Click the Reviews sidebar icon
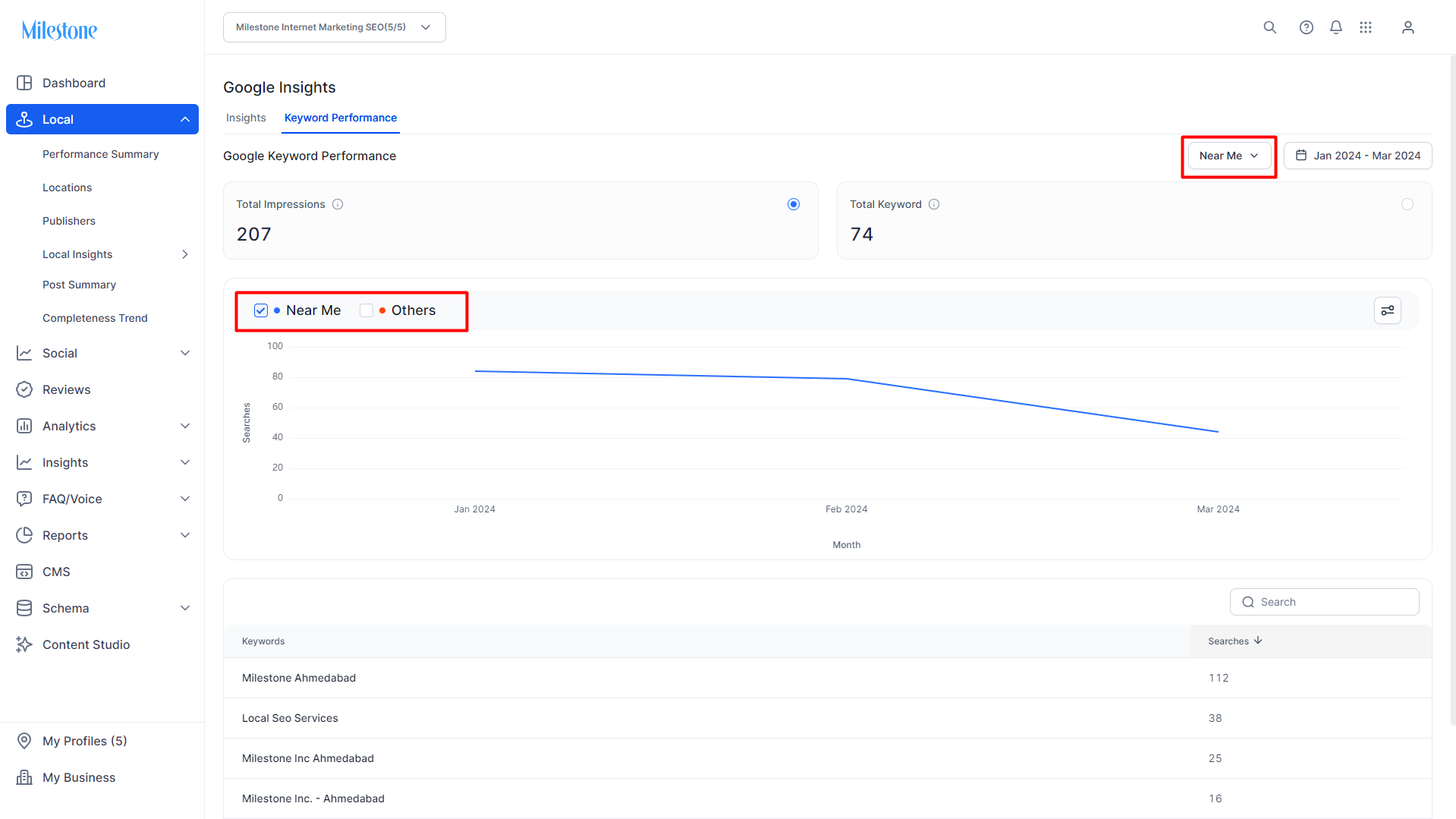The height and width of the screenshot is (819, 1456). [24, 389]
